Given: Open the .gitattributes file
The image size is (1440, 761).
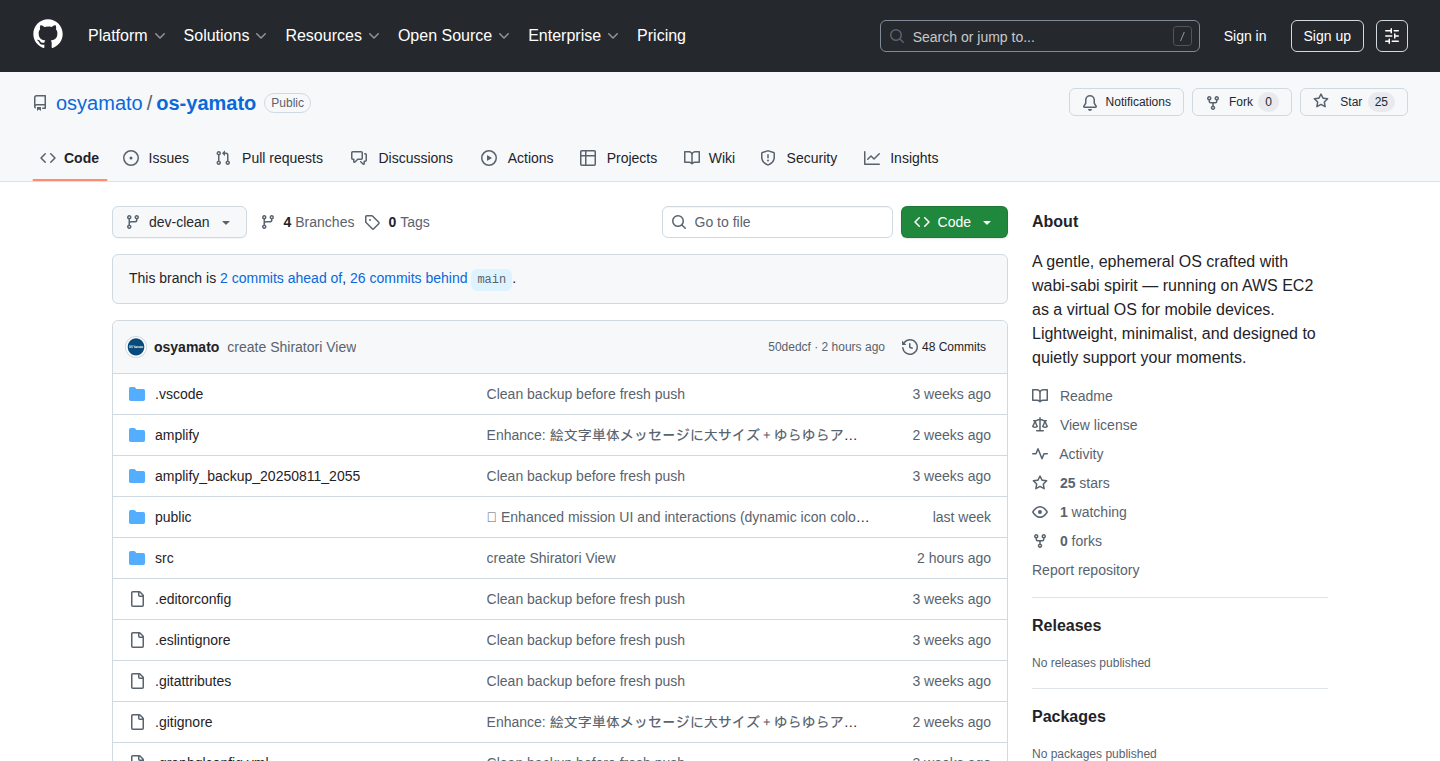Looking at the screenshot, I should tap(193, 681).
